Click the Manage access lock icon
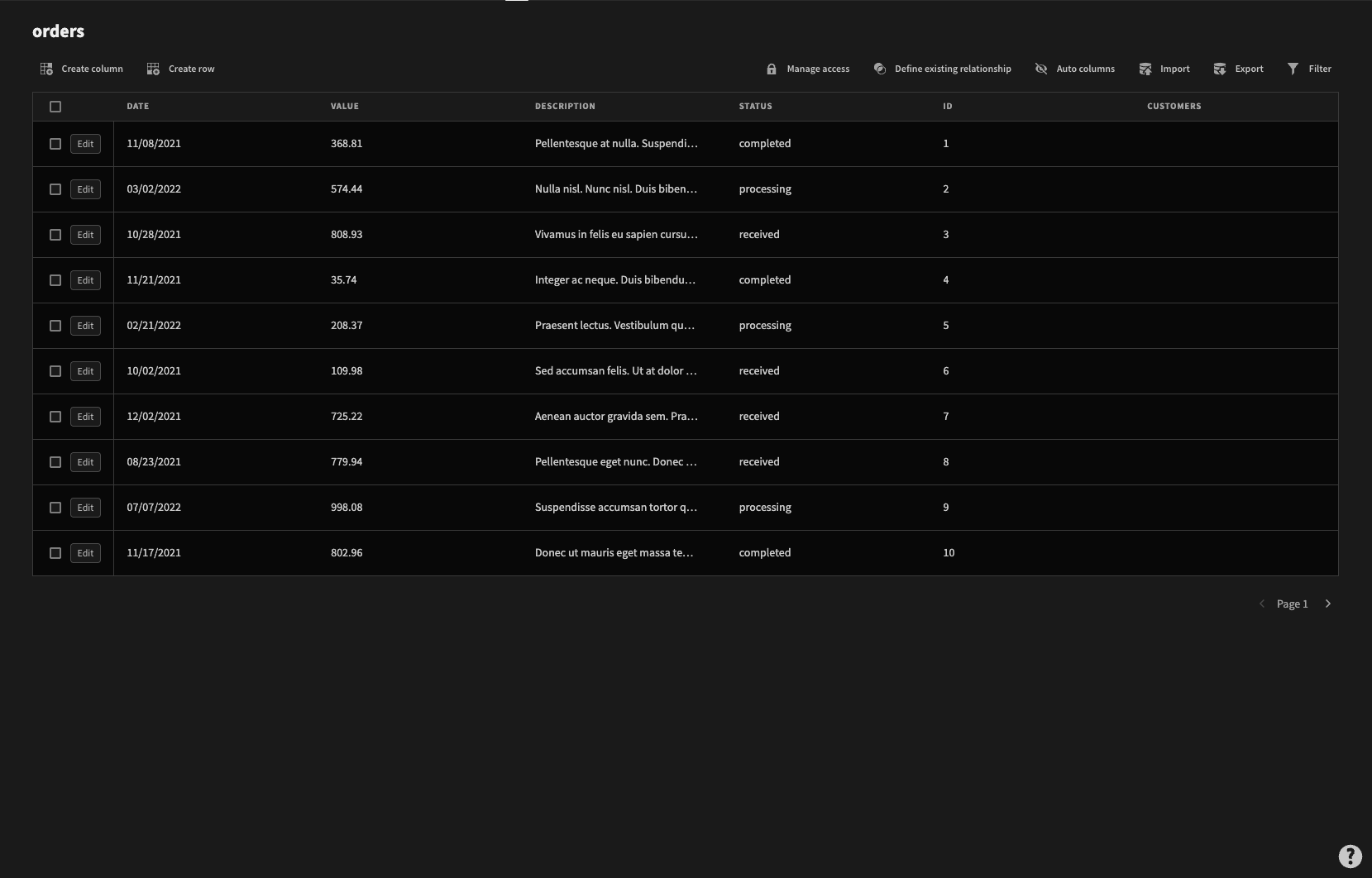 [772, 69]
